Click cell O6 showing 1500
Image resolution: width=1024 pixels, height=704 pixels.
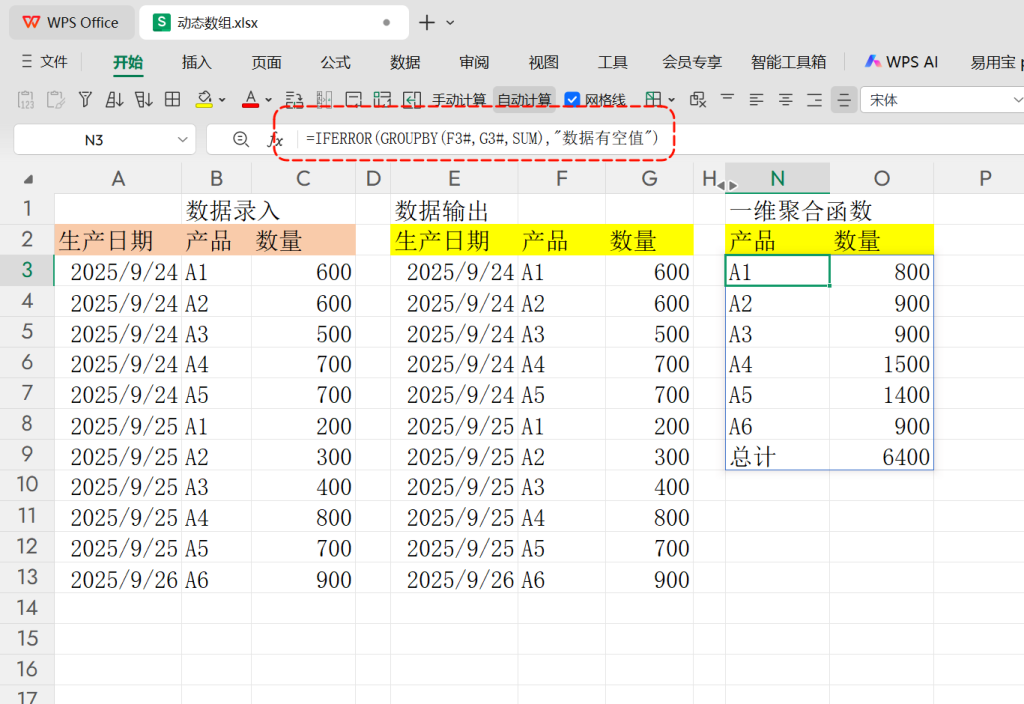pos(882,364)
